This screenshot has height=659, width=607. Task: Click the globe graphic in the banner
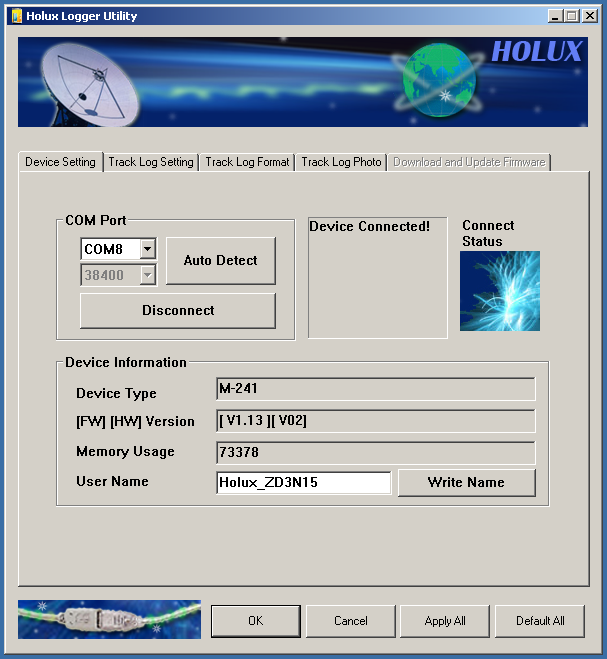(x=439, y=80)
